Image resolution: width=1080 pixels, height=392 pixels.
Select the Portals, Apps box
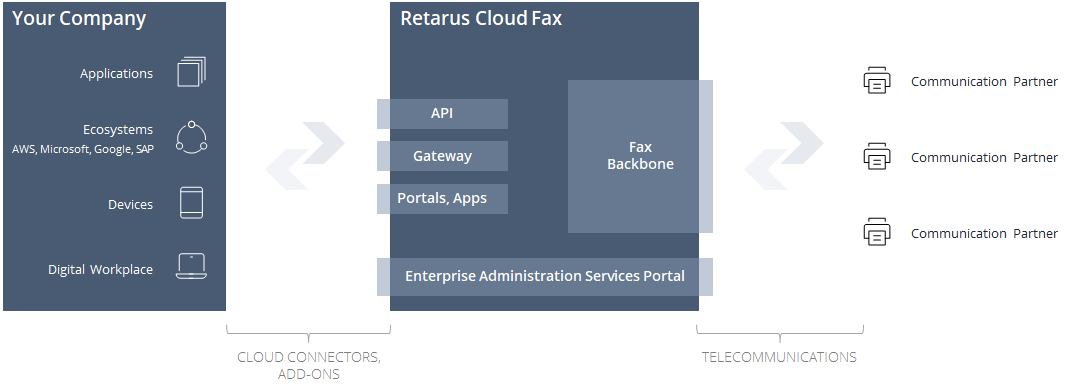(x=442, y=198)
